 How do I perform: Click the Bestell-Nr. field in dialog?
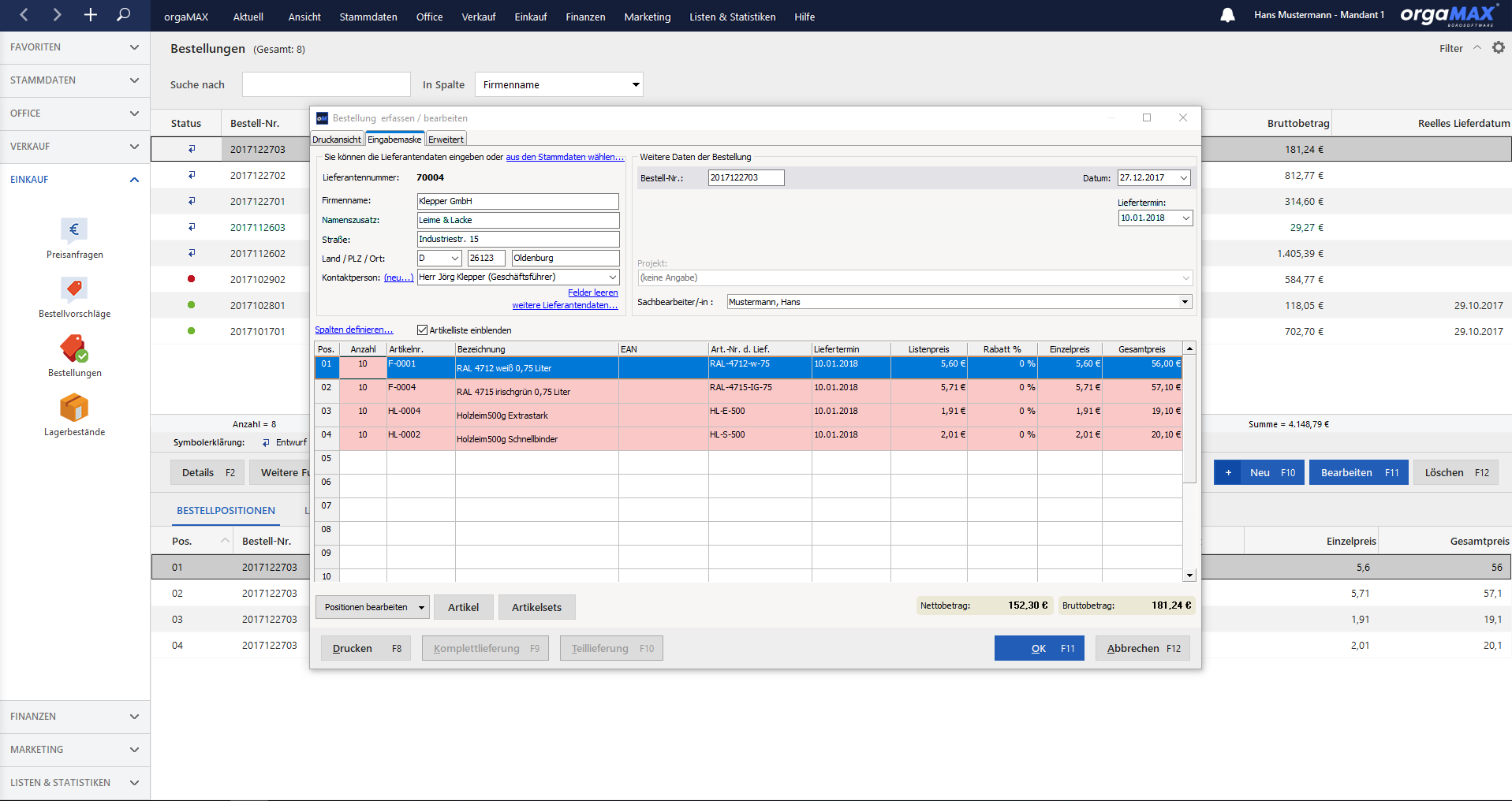[x=746, y=178]
